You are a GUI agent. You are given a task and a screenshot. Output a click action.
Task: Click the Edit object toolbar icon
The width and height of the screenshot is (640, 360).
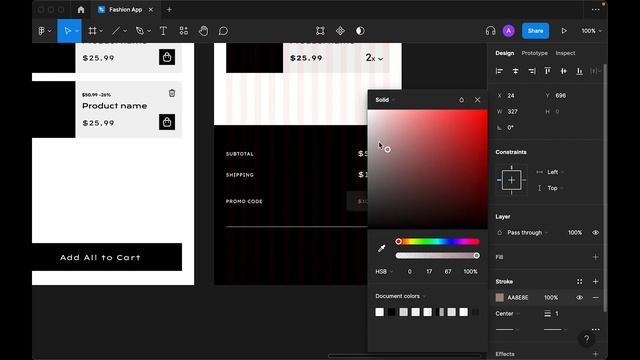coord(320,31)
